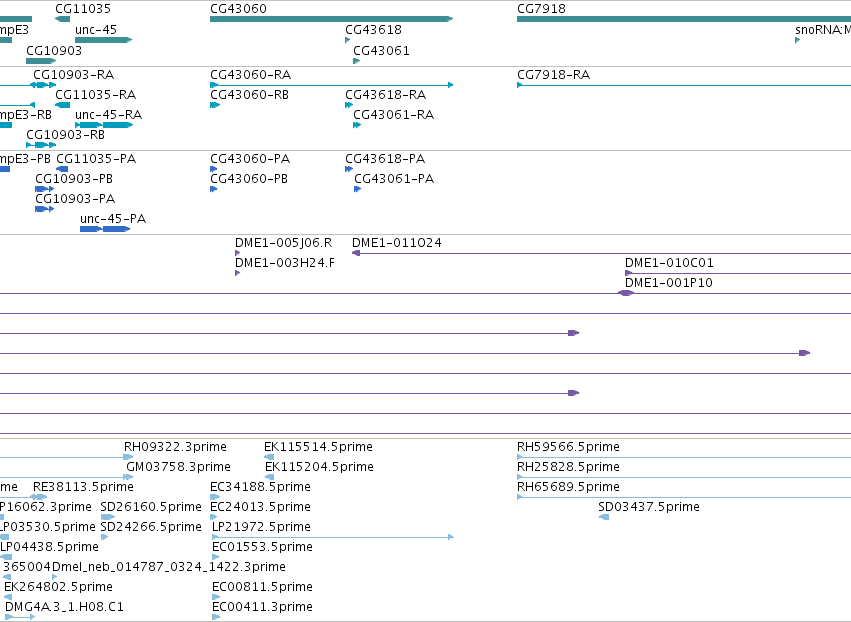Image resolution: width=851 pixels, height=622 pixels.
Task: Click the CG7918 gene label
Action: tap(541, 9)
